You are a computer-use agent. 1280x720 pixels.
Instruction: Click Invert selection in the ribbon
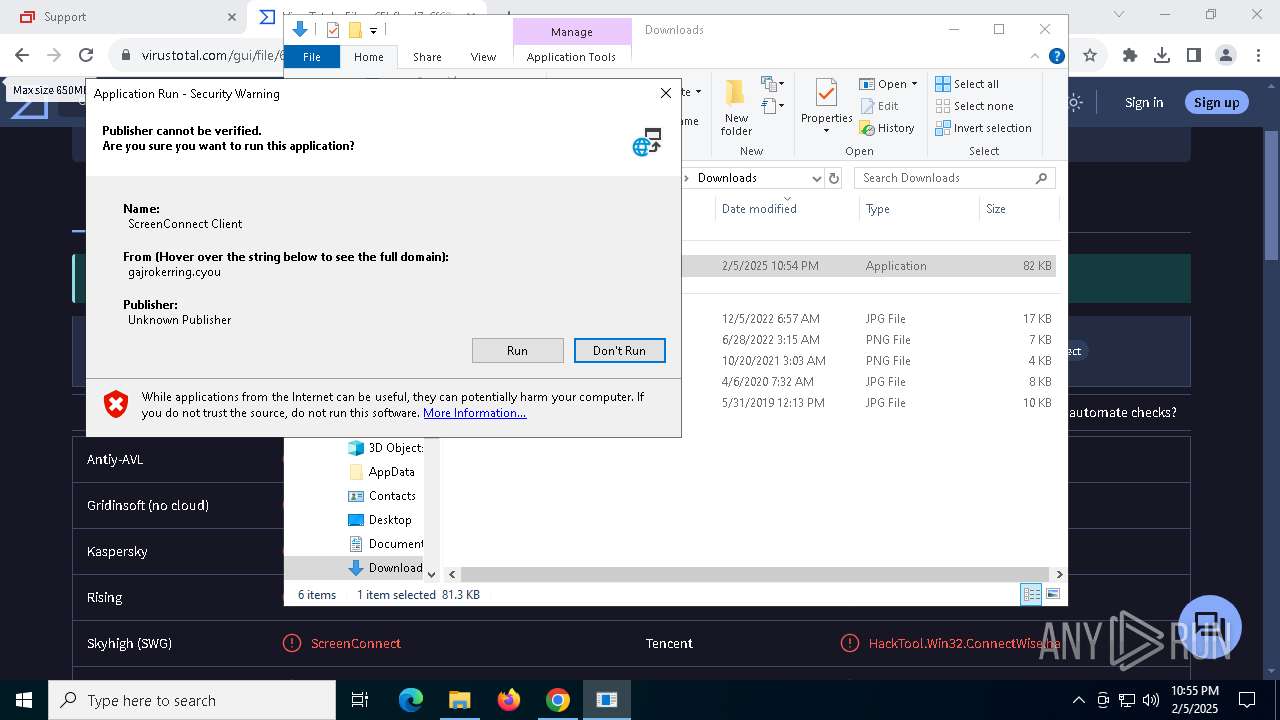pos(983,128)
